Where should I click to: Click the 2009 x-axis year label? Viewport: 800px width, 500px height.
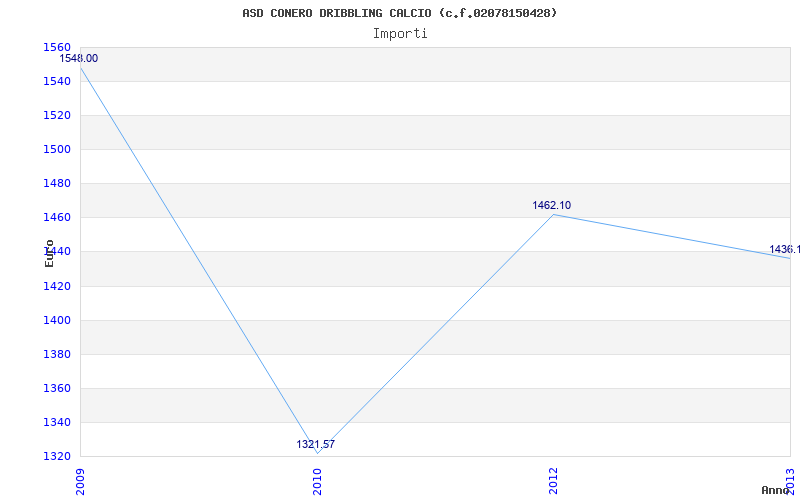[80, 481]
